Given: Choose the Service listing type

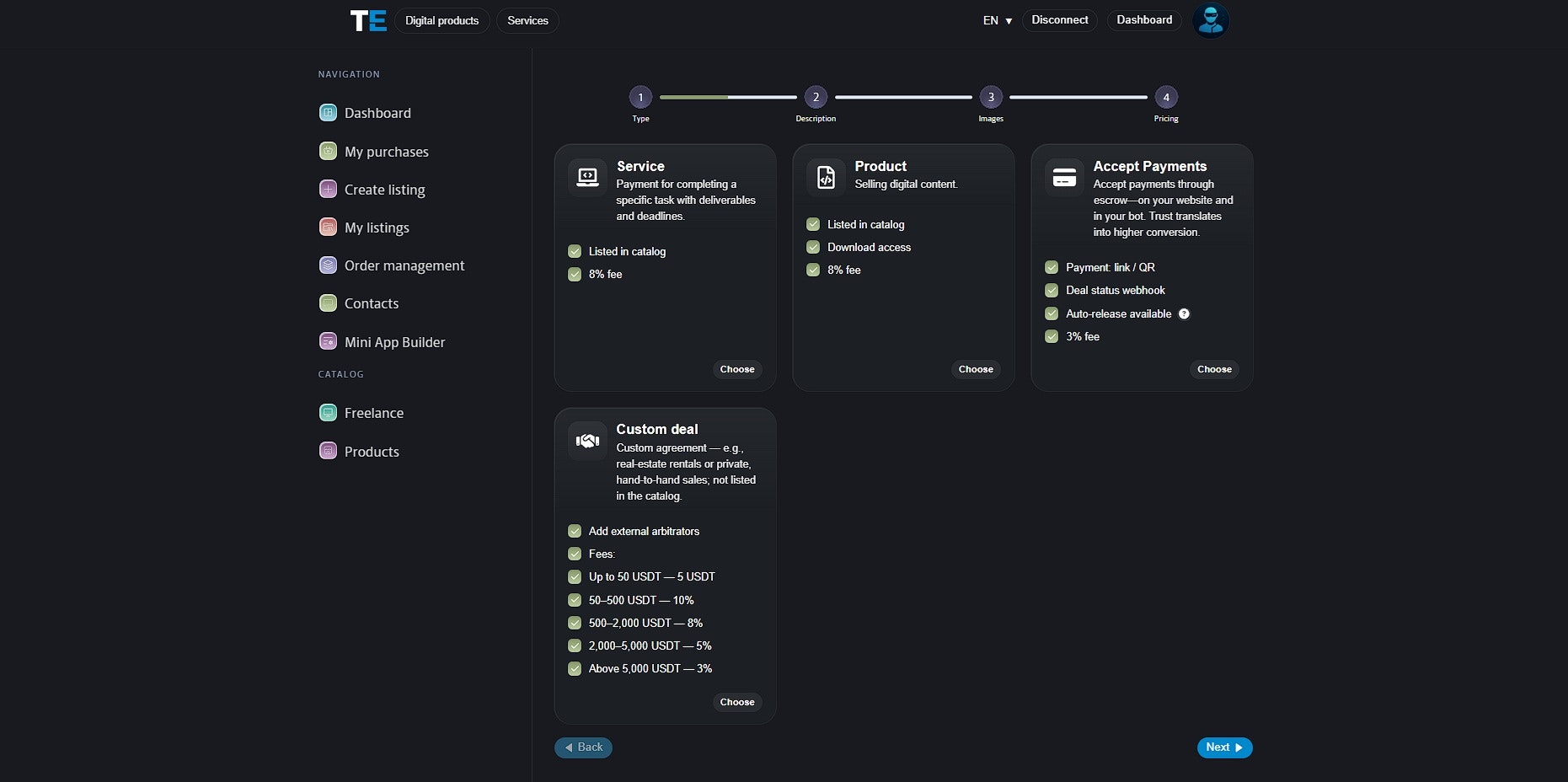Looking at the screenshot, I should coord(737,369).
